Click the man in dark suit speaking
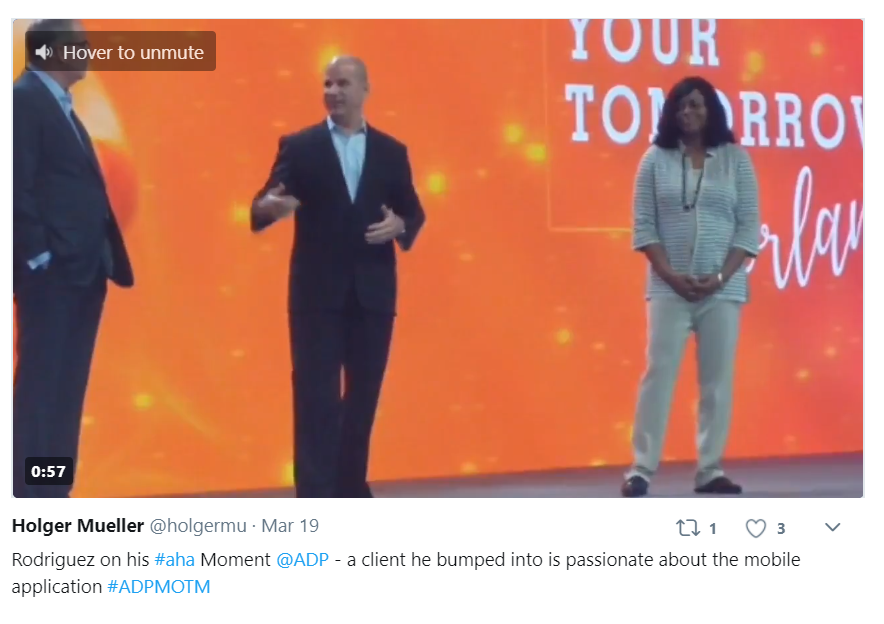Screen dimensions: 884x624 pyautogui.click(x=338, y=276)
